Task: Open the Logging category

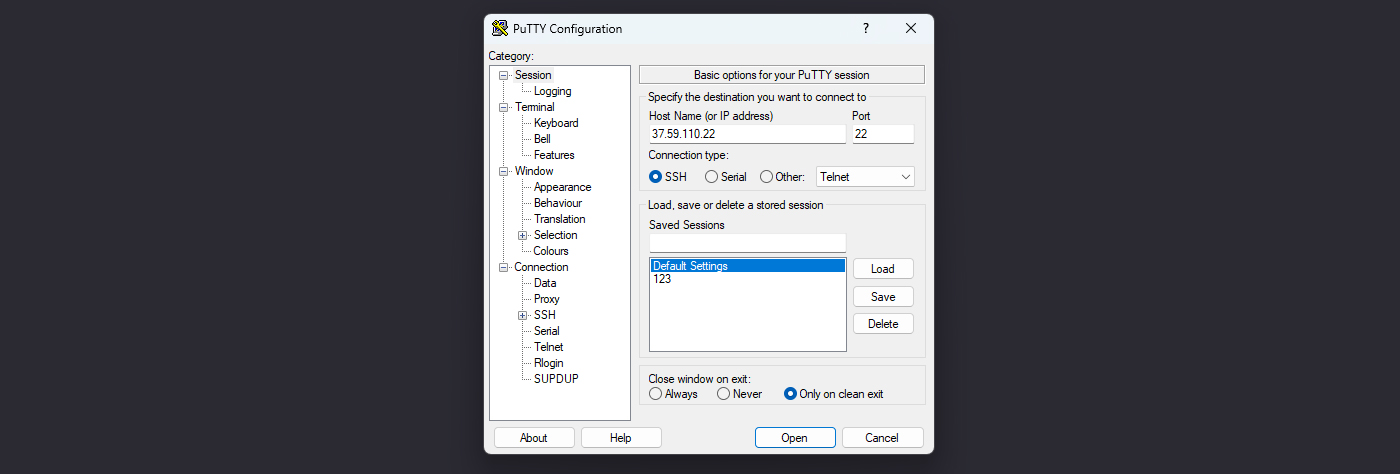Action: point(553,91)
